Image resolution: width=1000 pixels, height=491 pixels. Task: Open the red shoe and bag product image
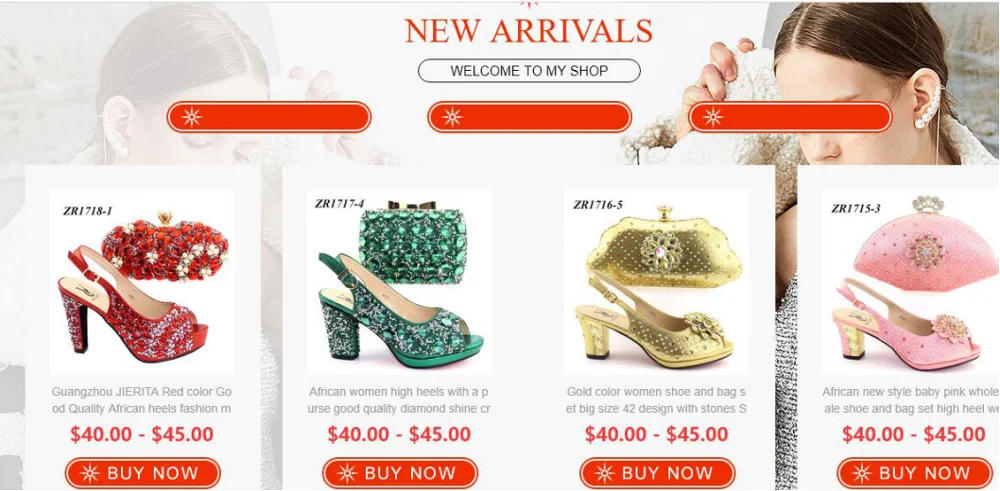(142, 282)
